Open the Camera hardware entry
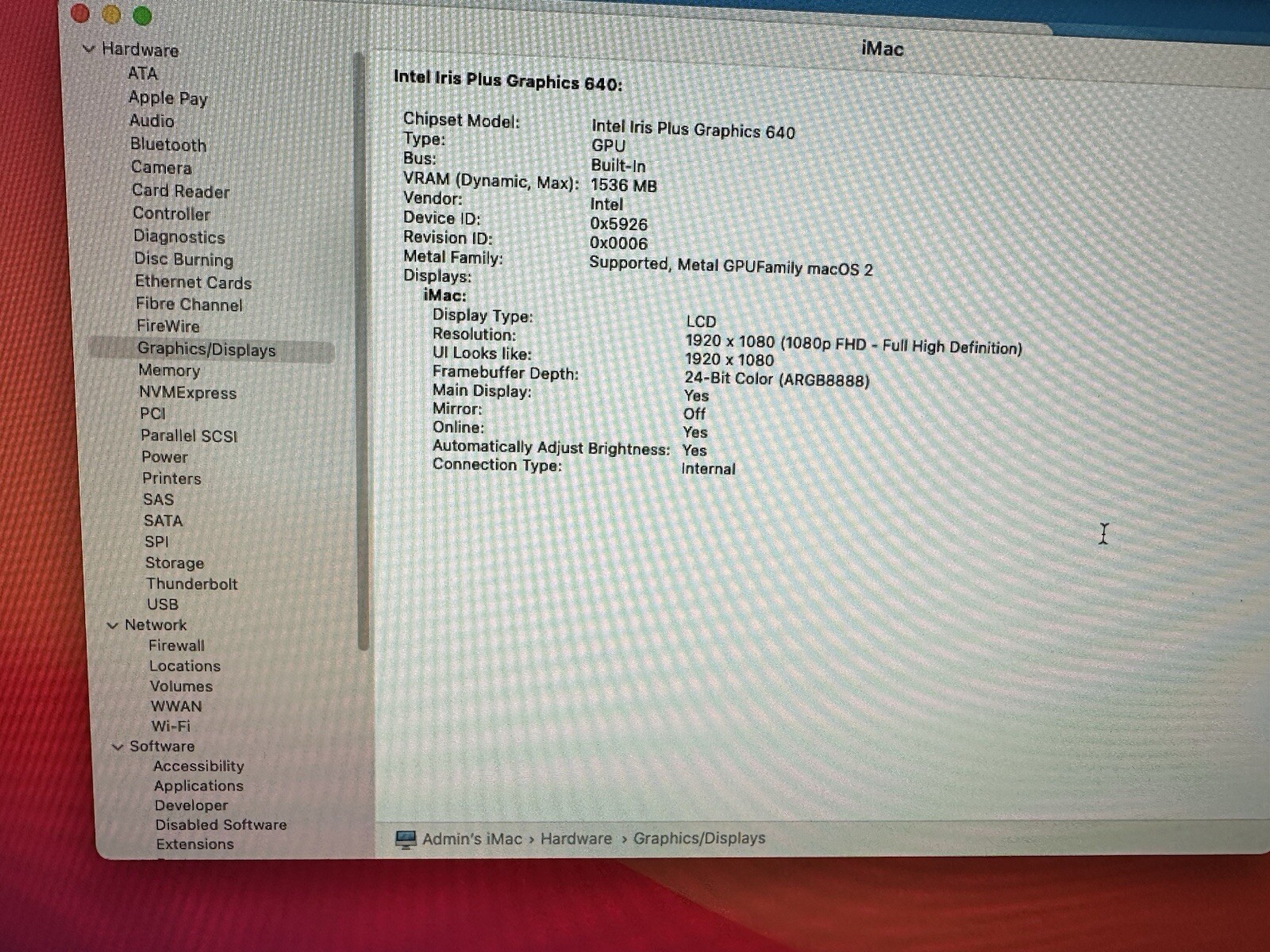1270x952 pixels. 161,167
